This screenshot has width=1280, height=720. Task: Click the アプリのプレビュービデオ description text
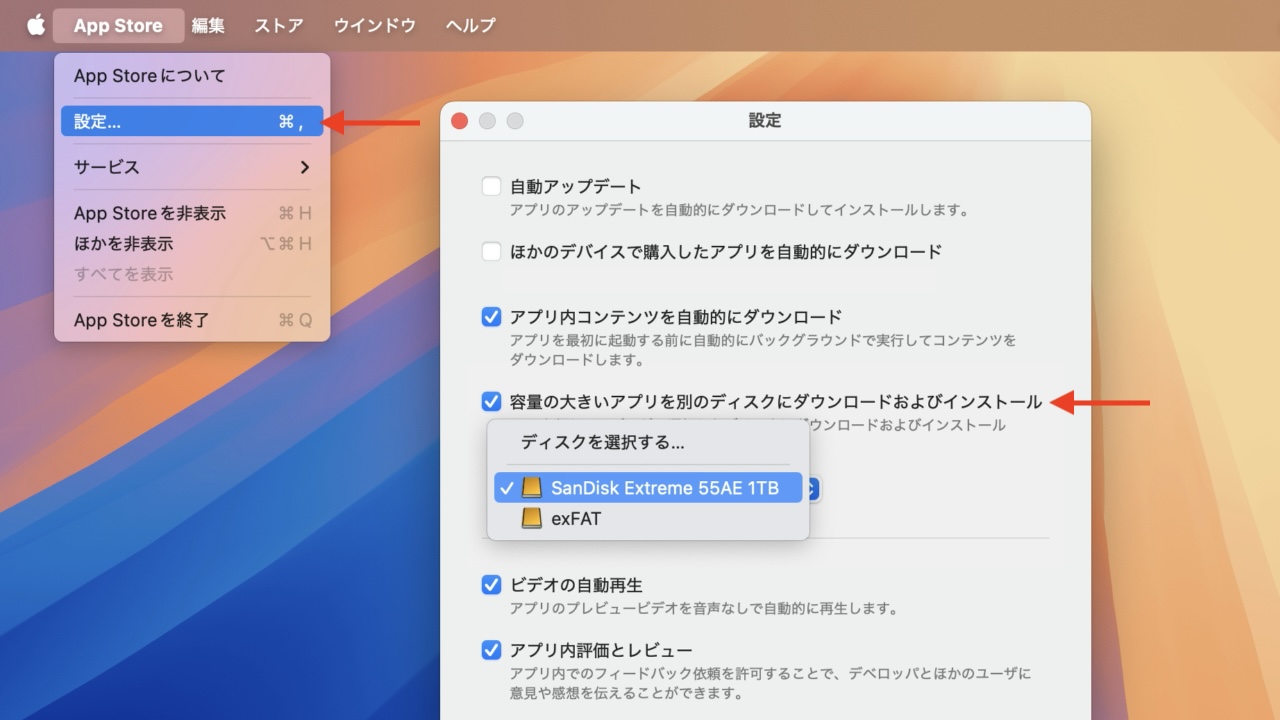tap(704, 608)
